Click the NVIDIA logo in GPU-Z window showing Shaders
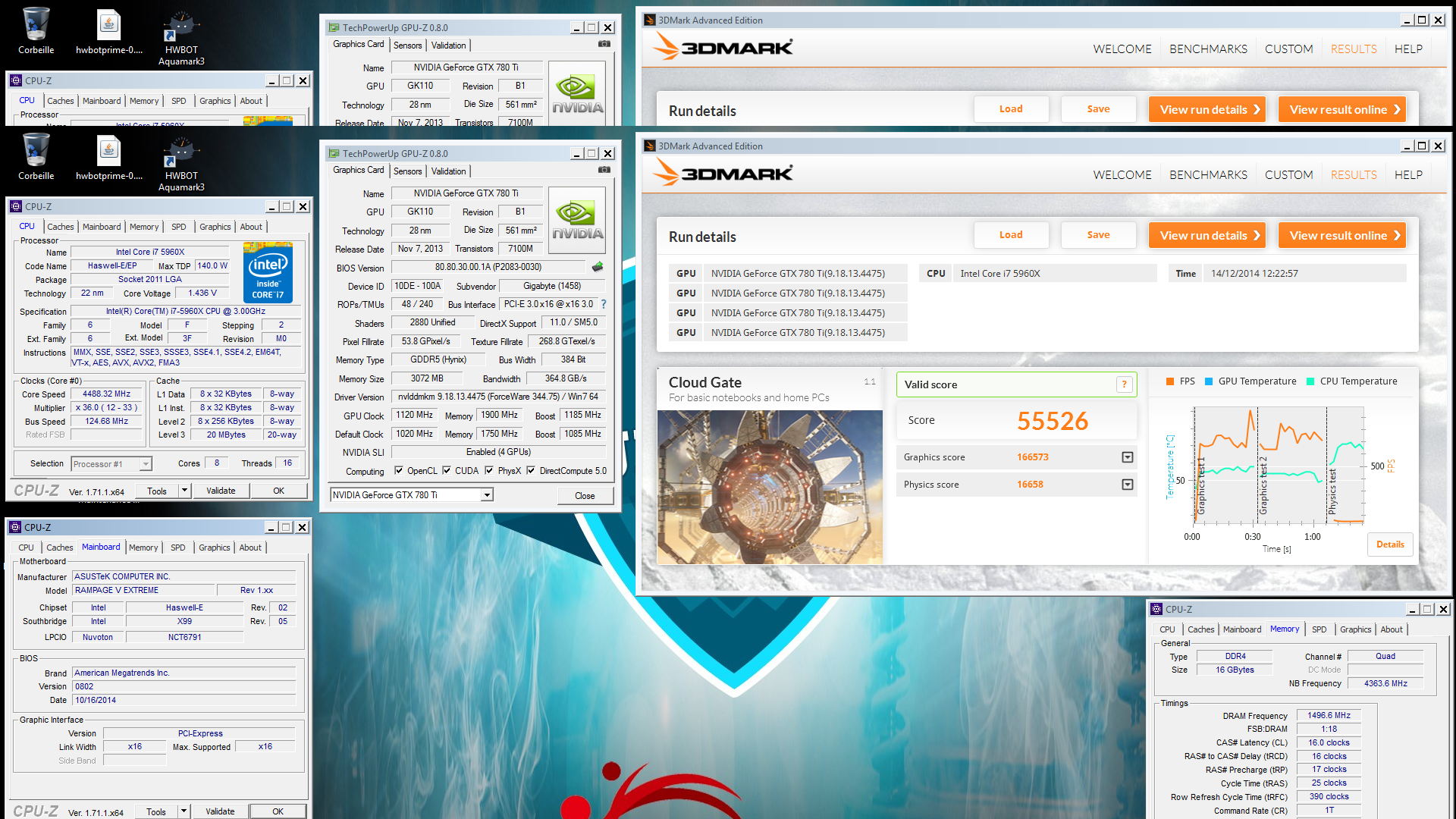The width and height of the screenshot is (1456, 819). (577, 220)
